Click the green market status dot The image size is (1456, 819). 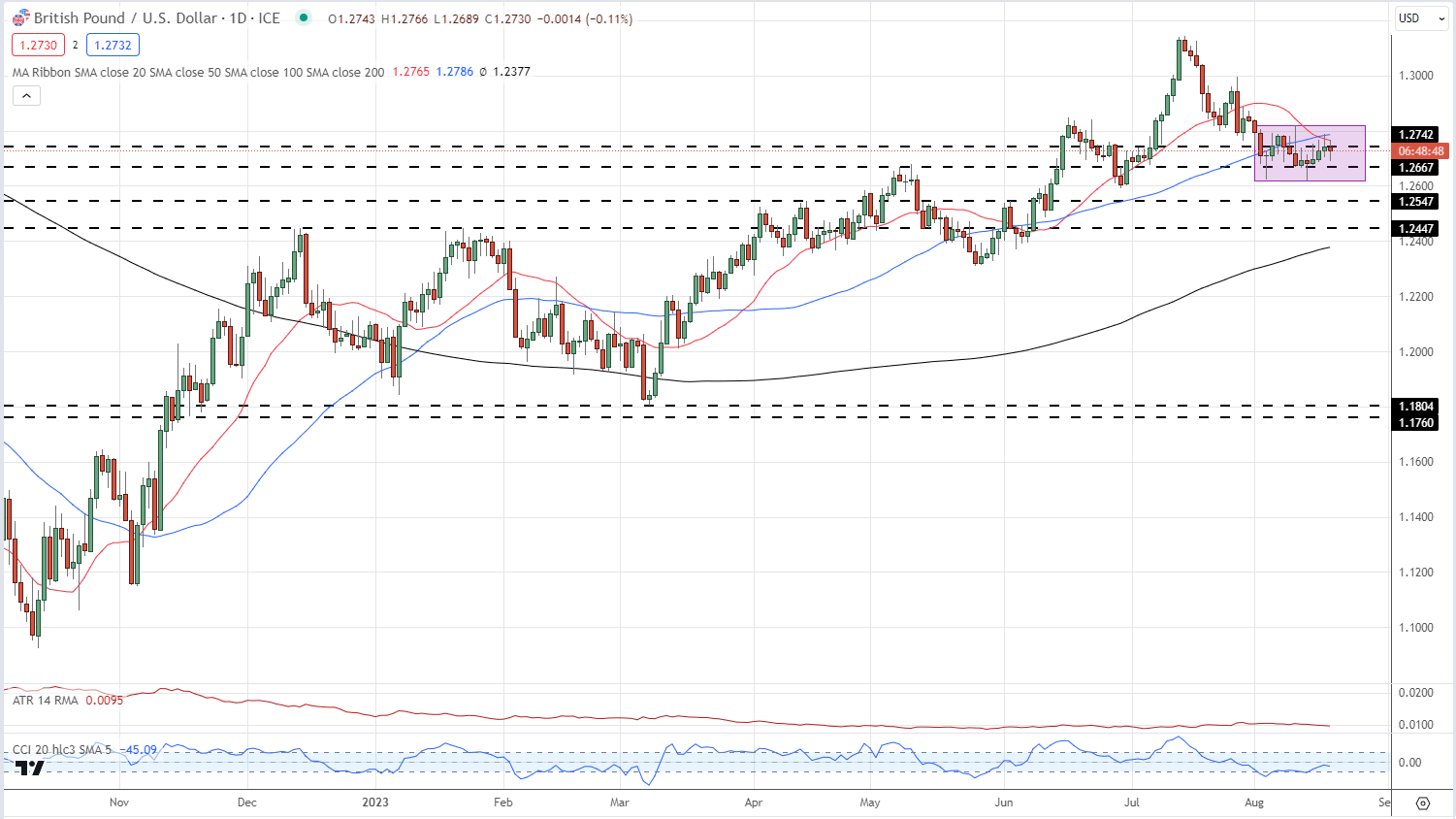[305, 17]
